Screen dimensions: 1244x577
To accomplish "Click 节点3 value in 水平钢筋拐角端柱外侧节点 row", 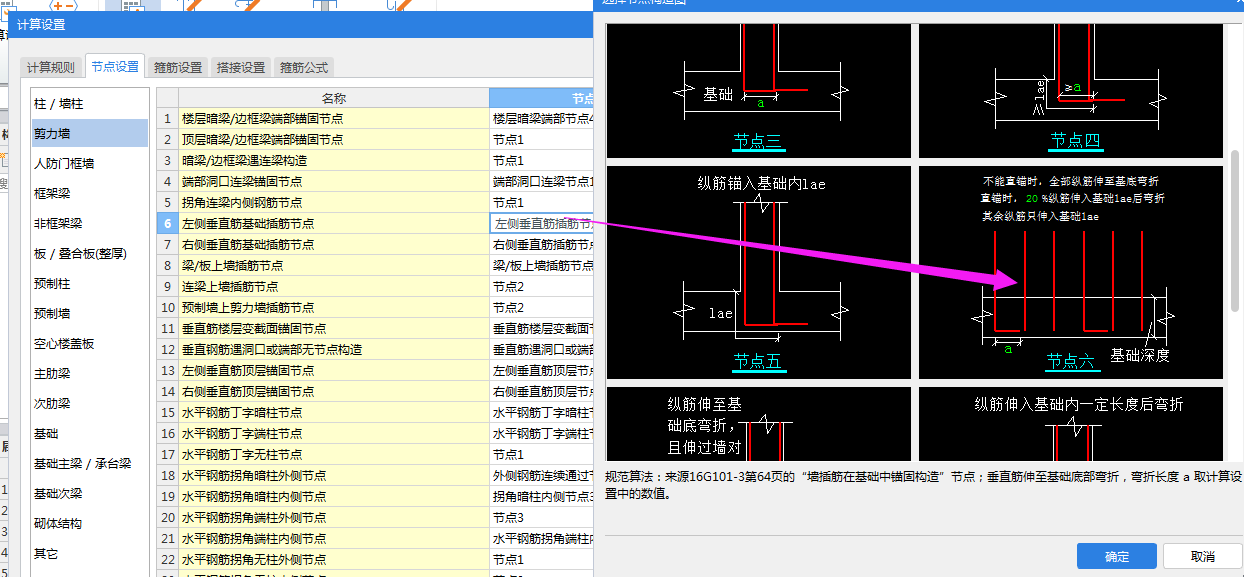I will click(x=542, y=517).
